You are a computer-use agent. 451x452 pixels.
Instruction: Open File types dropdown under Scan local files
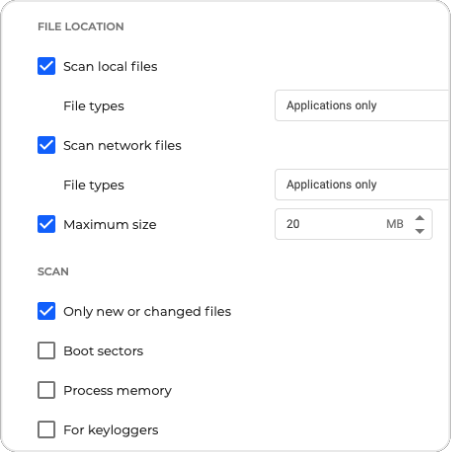(363, 105)
